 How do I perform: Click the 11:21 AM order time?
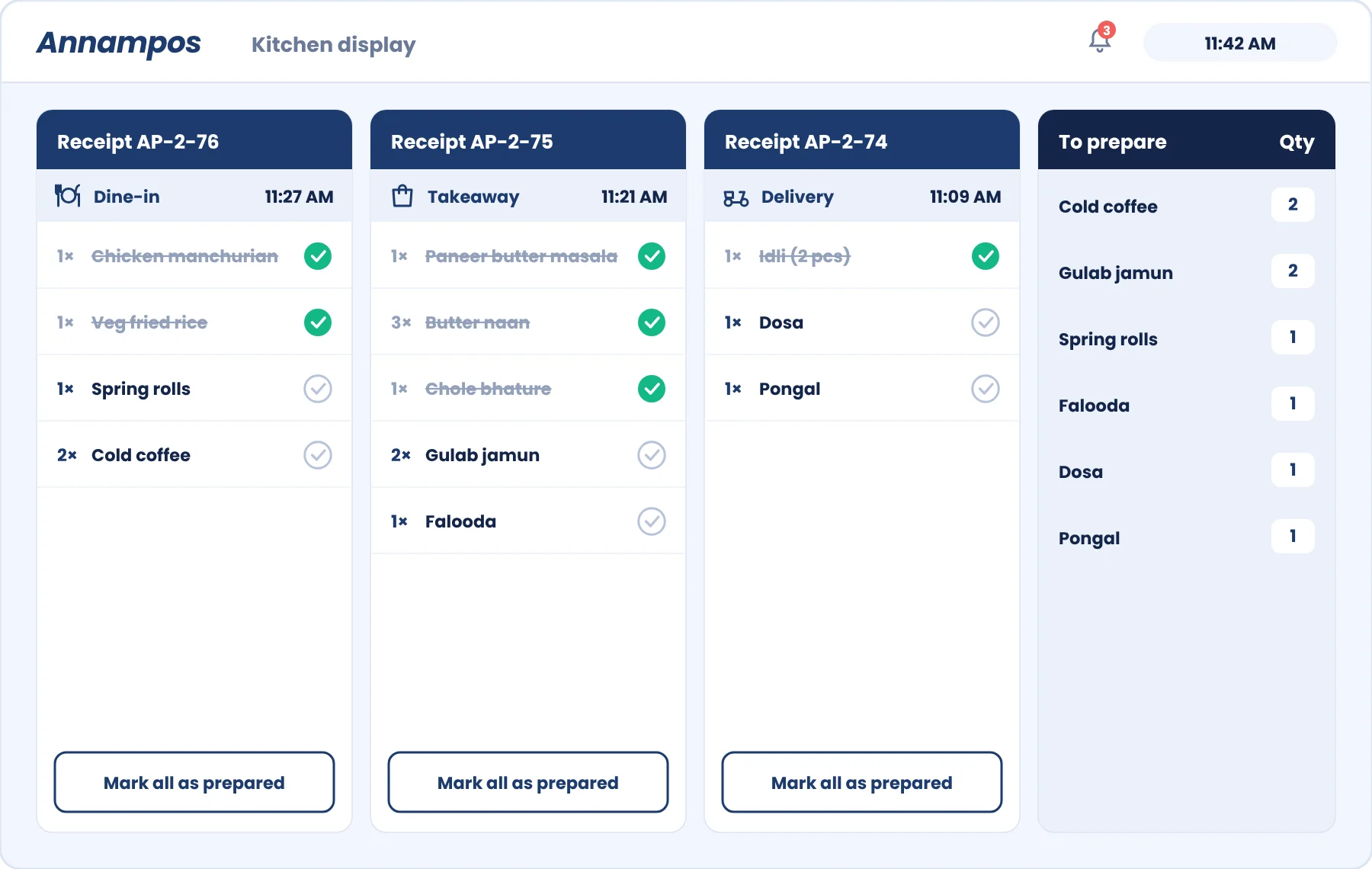click(634, 197)
